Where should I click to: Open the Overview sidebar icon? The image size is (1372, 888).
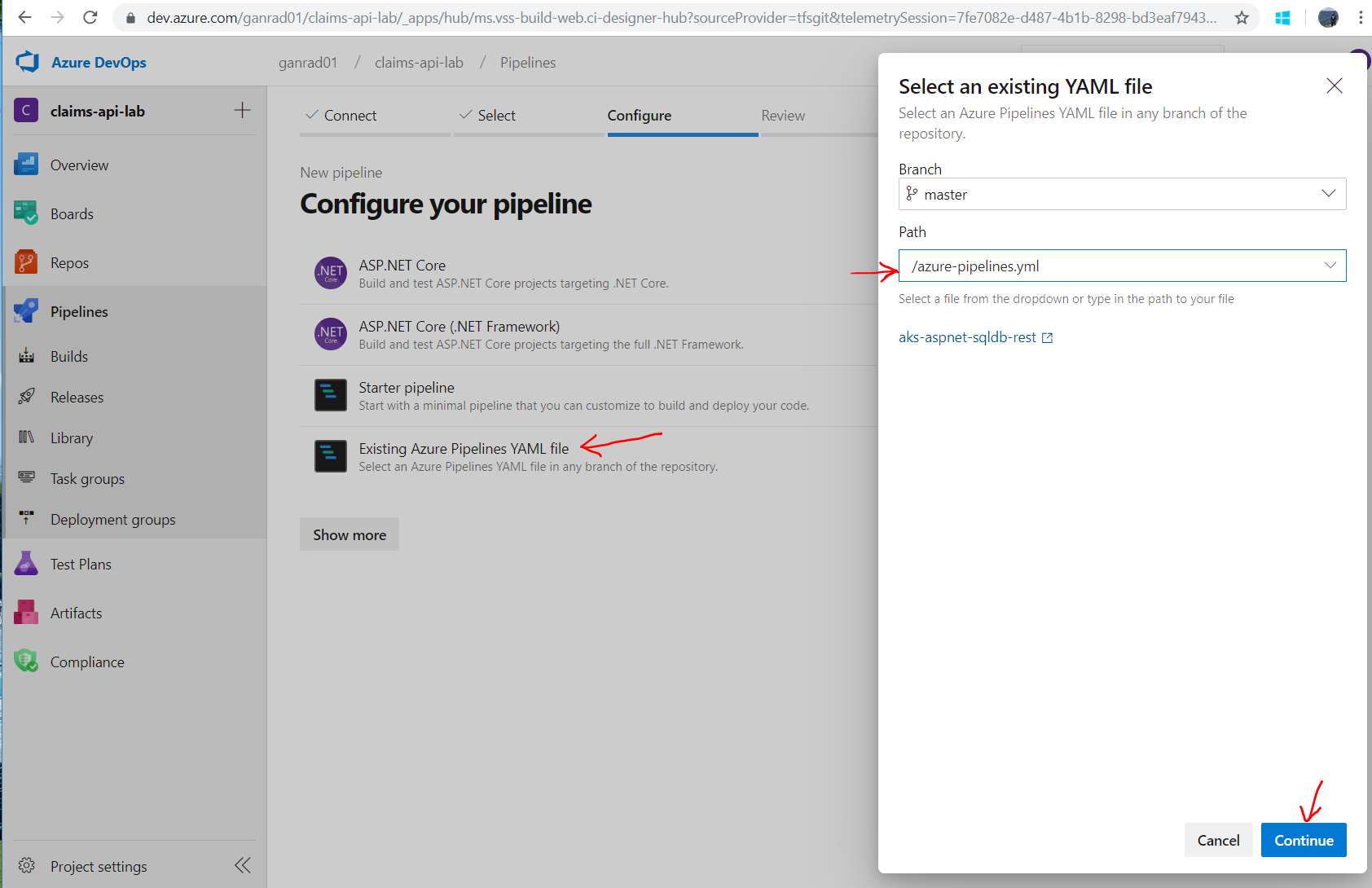(26, 165)
